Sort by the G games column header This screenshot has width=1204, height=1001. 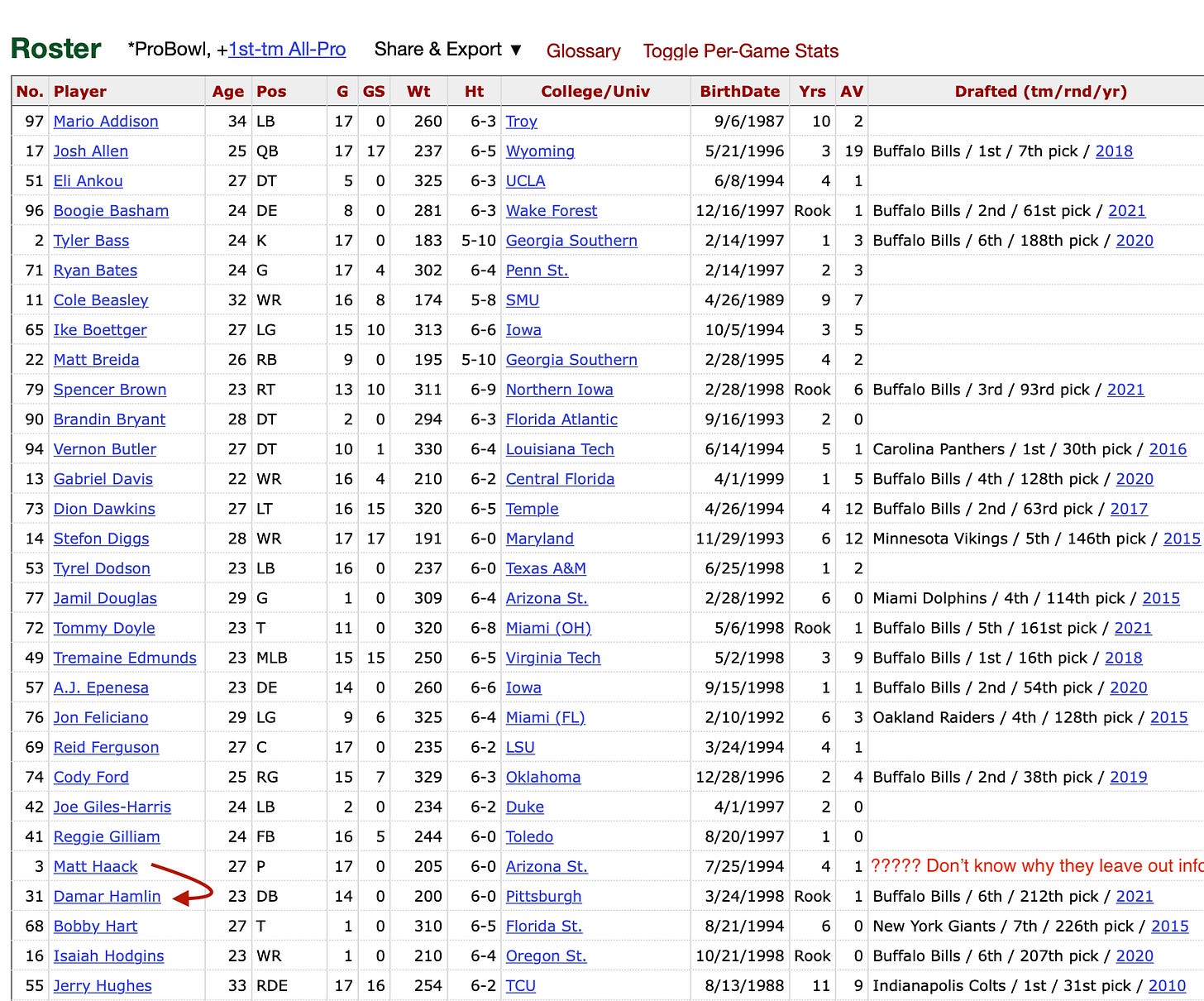[x=342, y=91]
